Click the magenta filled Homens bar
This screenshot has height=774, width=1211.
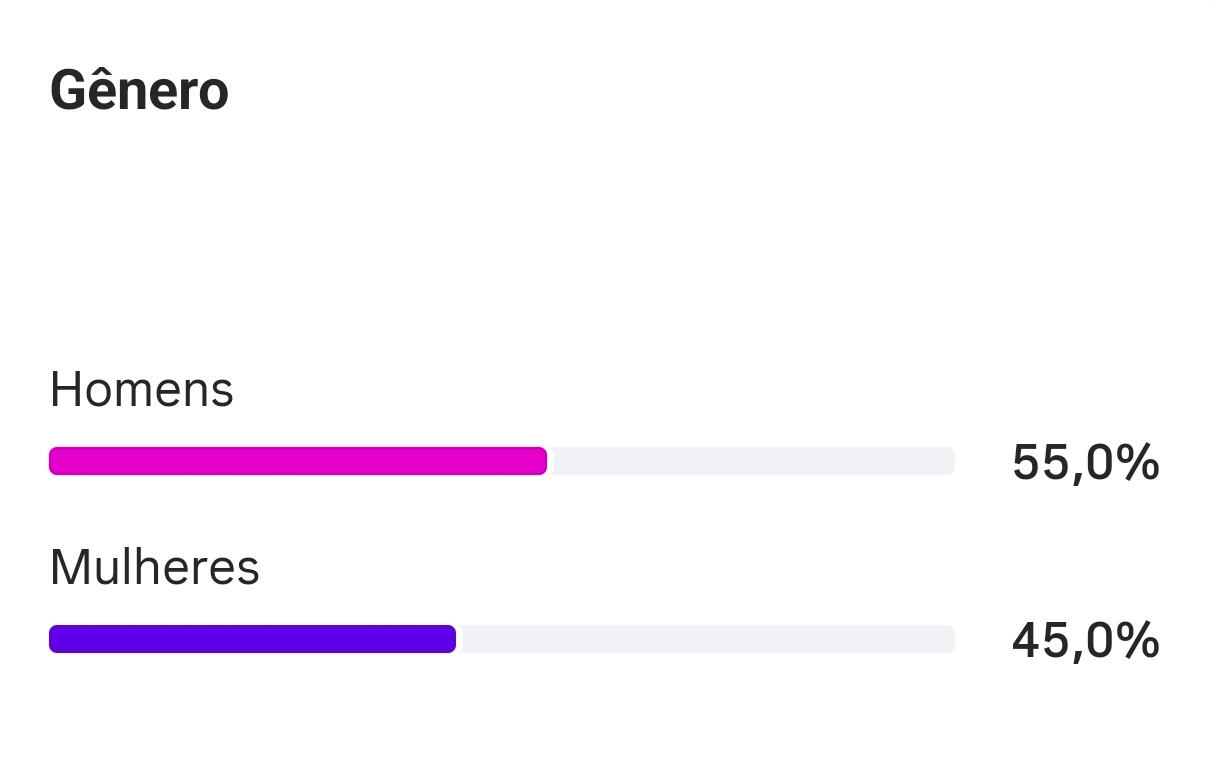tap(298, 461)
